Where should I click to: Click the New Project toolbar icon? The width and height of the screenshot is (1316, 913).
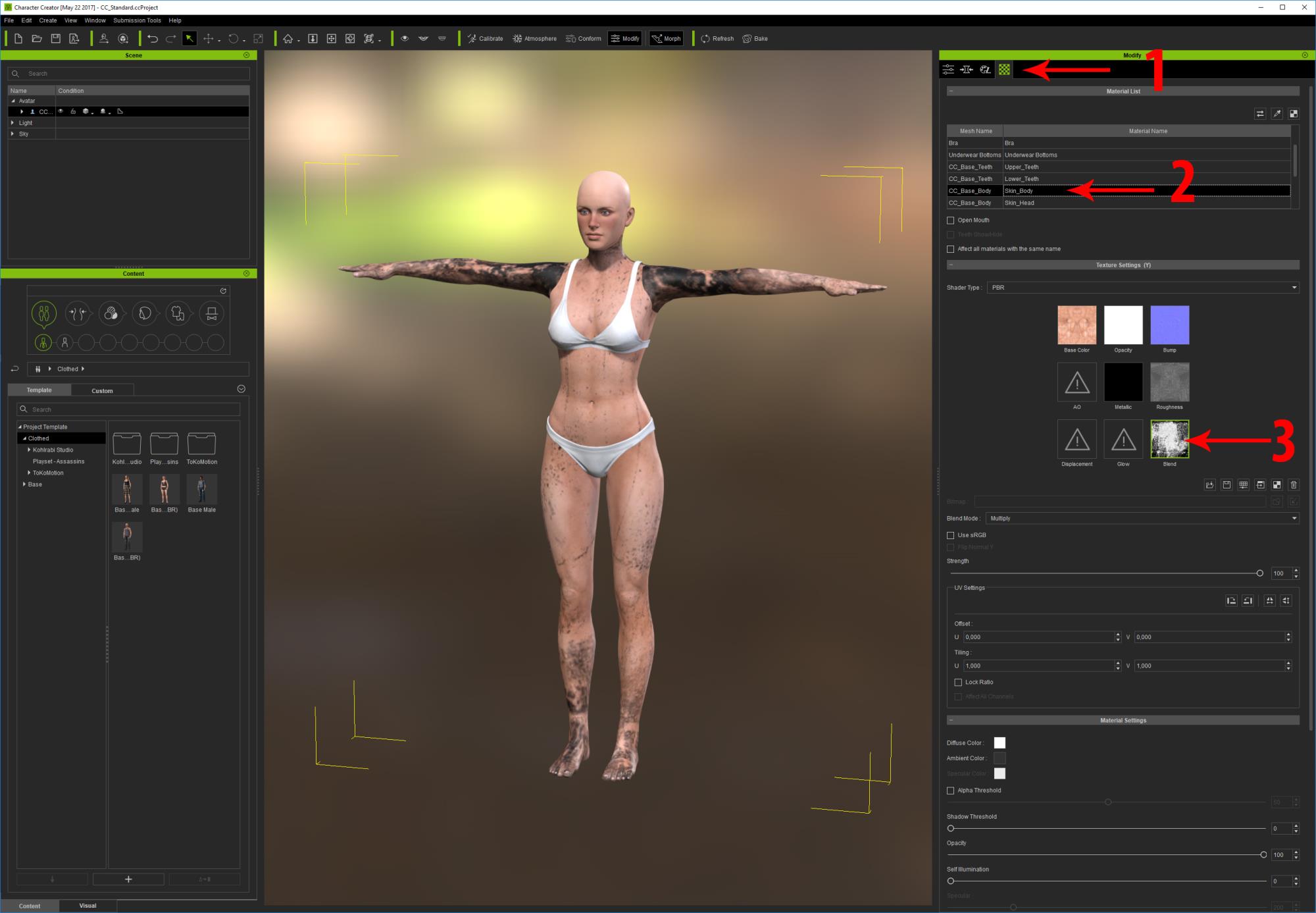click(18, 39)
